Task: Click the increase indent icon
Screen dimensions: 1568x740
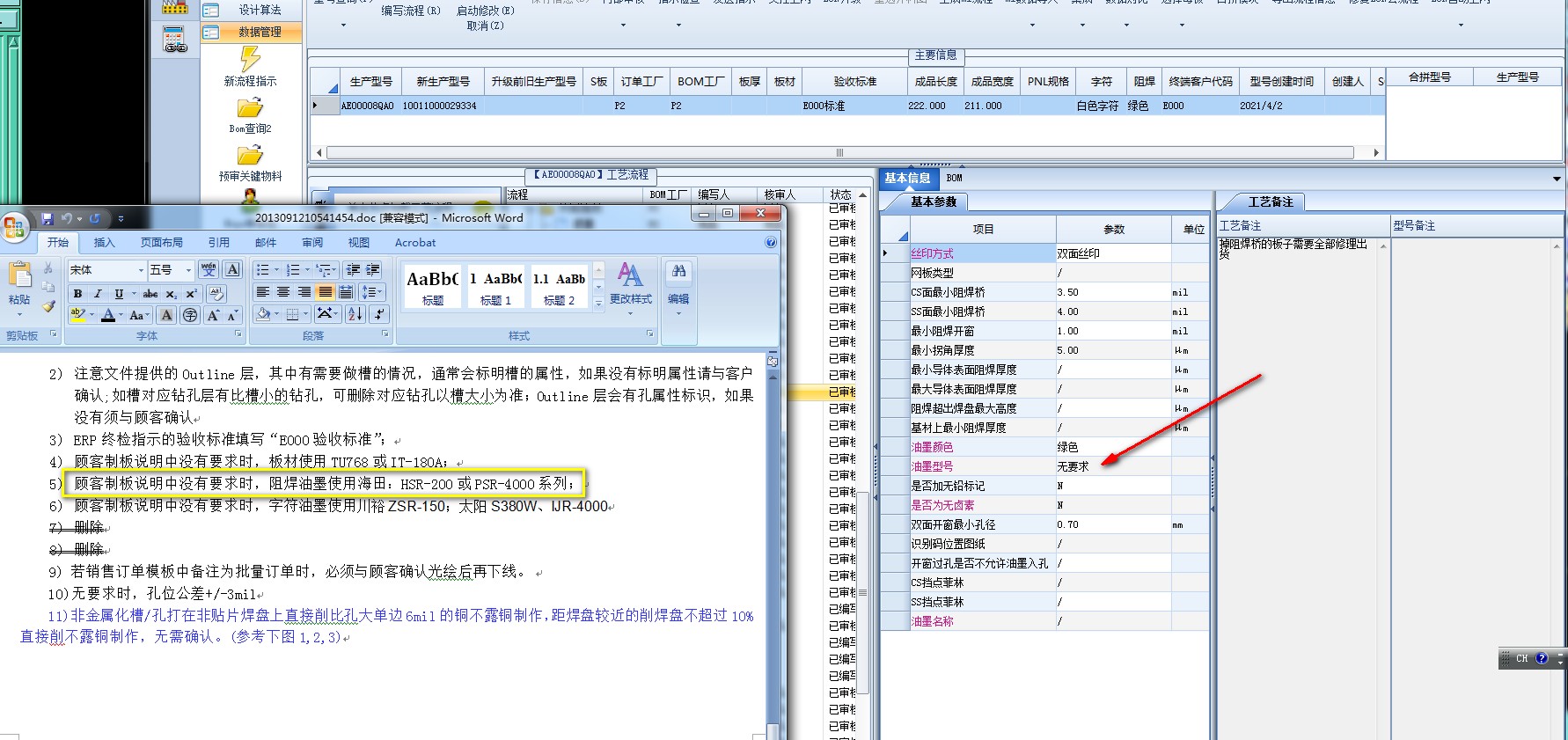Action: coord(373,269)
